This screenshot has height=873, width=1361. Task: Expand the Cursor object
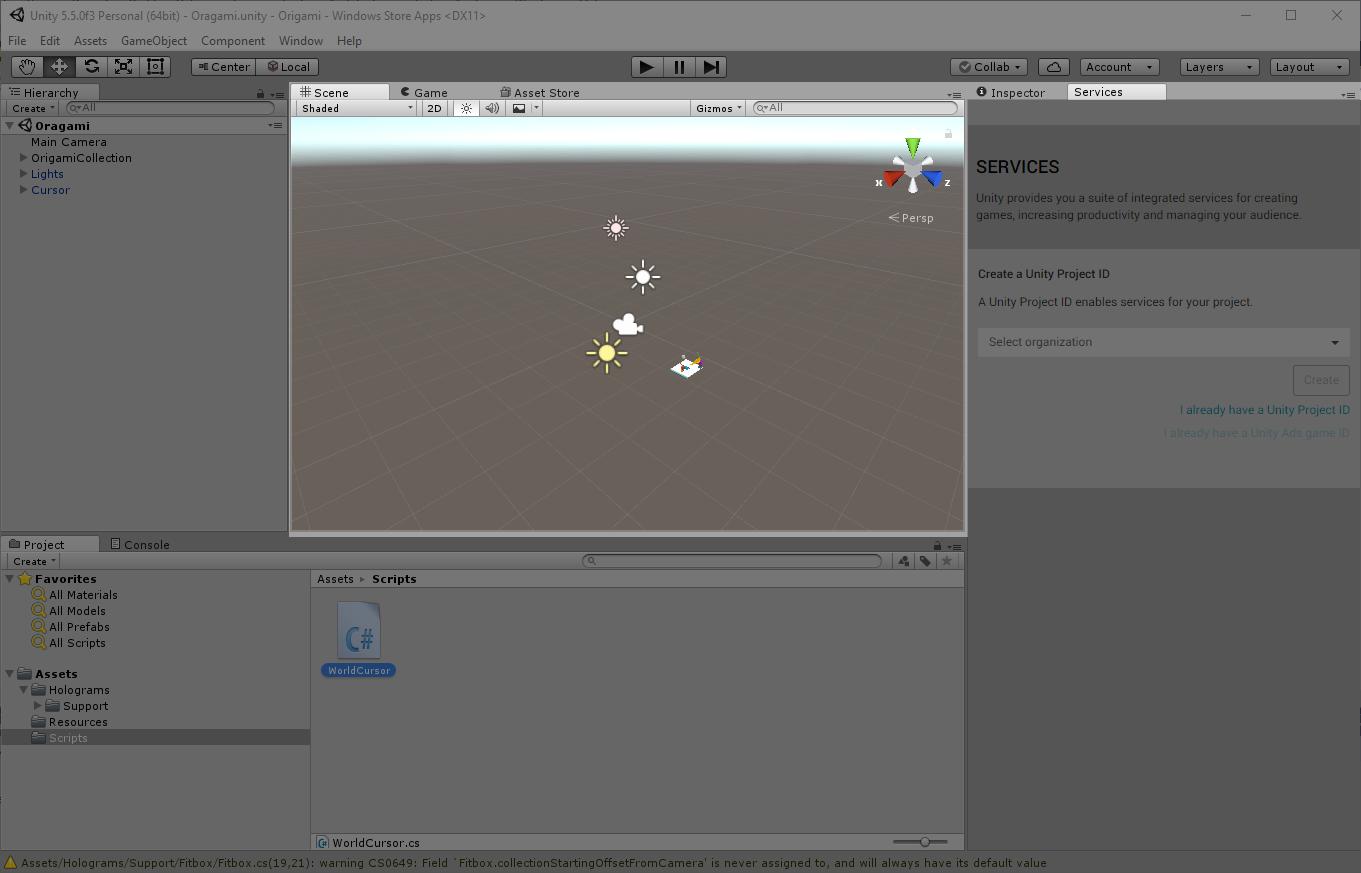24,190
